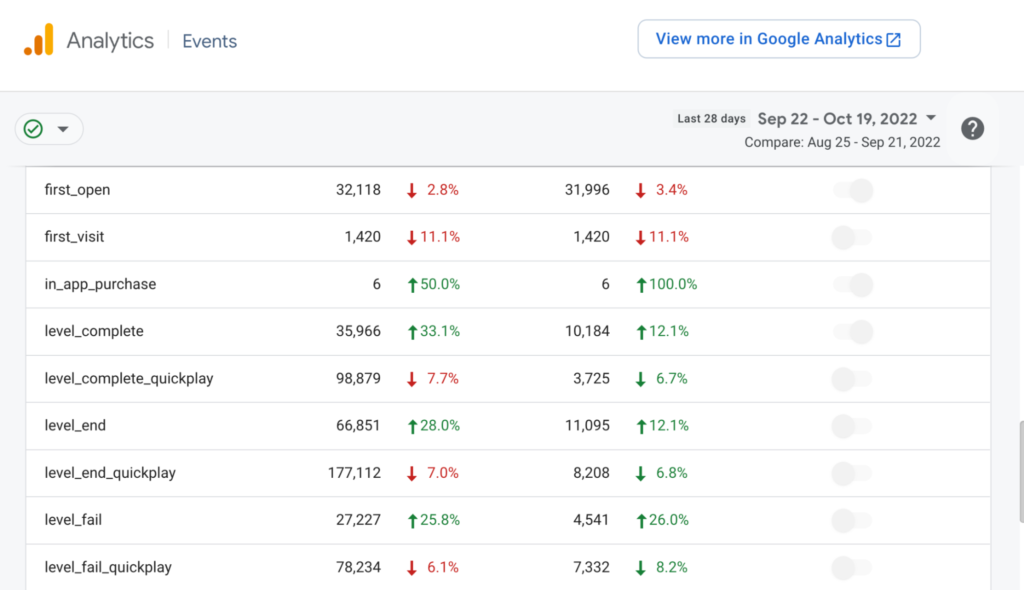The image size is (1024, 590).
Task: Disable the level_complete conversion toggle
Action: click(853, 332)
